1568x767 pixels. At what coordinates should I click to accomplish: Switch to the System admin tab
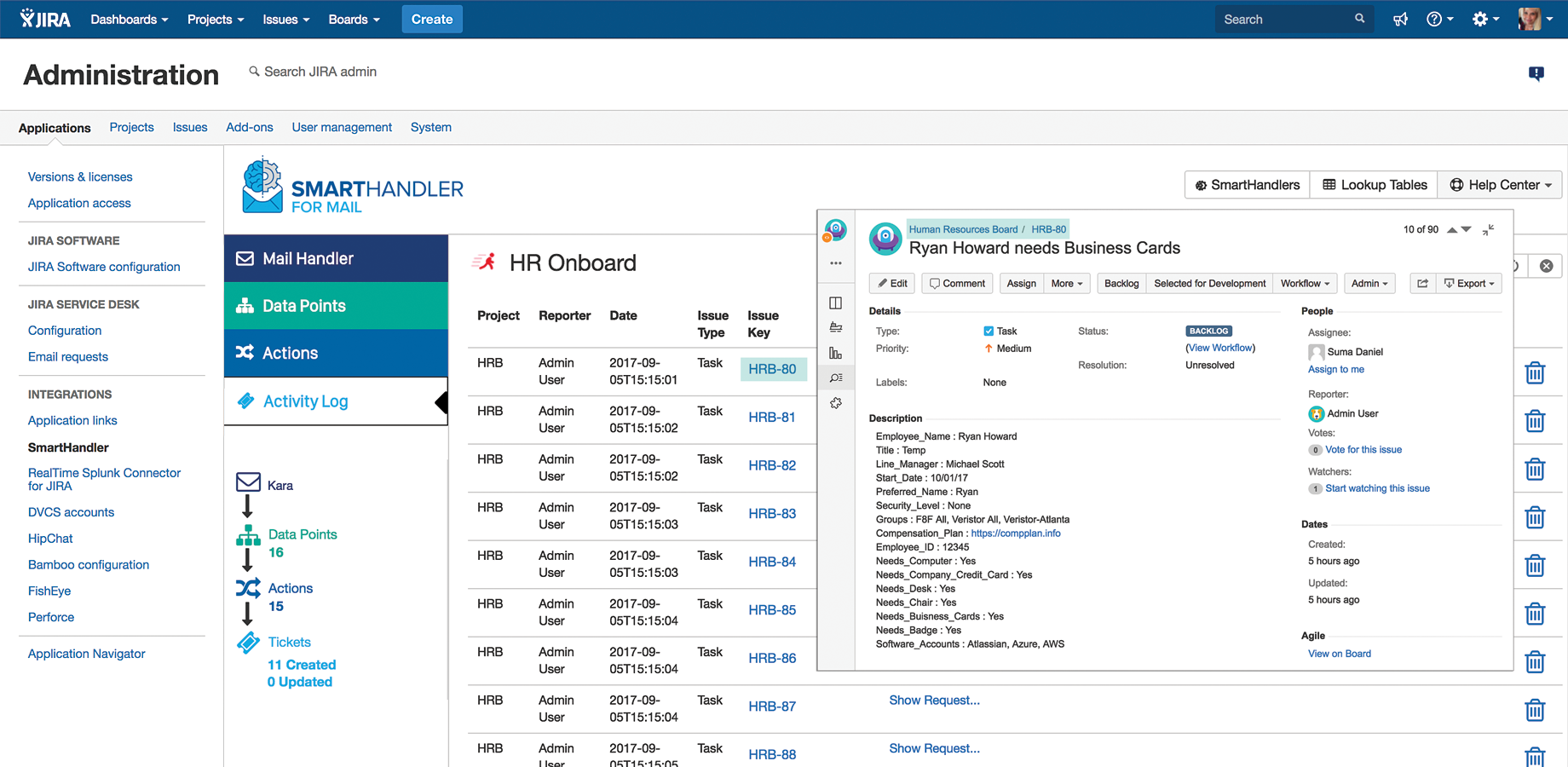point(431,127)
